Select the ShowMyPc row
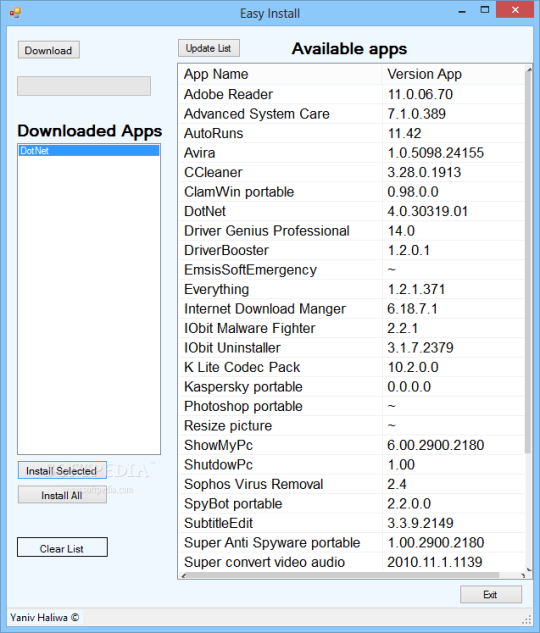The width and height of the screenshot is (540, 633). [352, 445]
